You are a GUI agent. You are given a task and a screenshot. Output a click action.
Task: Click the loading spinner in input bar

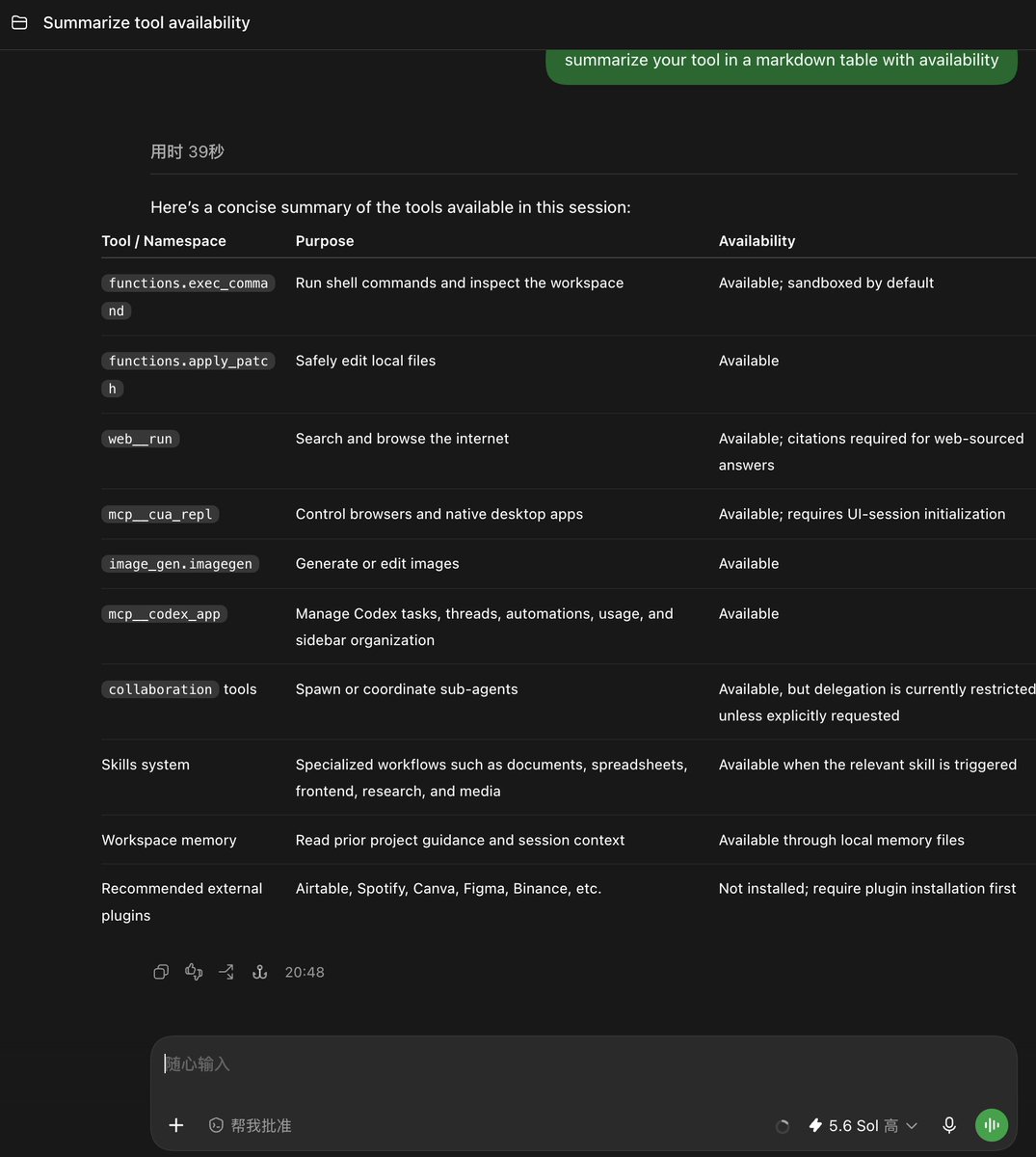click(783, 1126)
